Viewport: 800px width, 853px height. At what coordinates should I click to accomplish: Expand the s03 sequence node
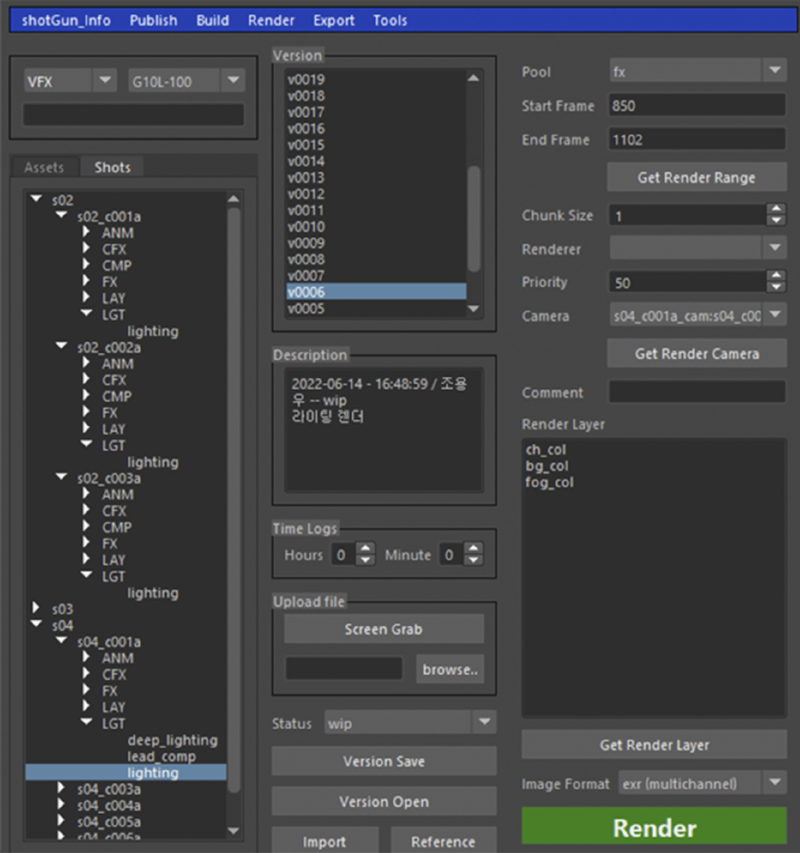(x=37, y=608)
